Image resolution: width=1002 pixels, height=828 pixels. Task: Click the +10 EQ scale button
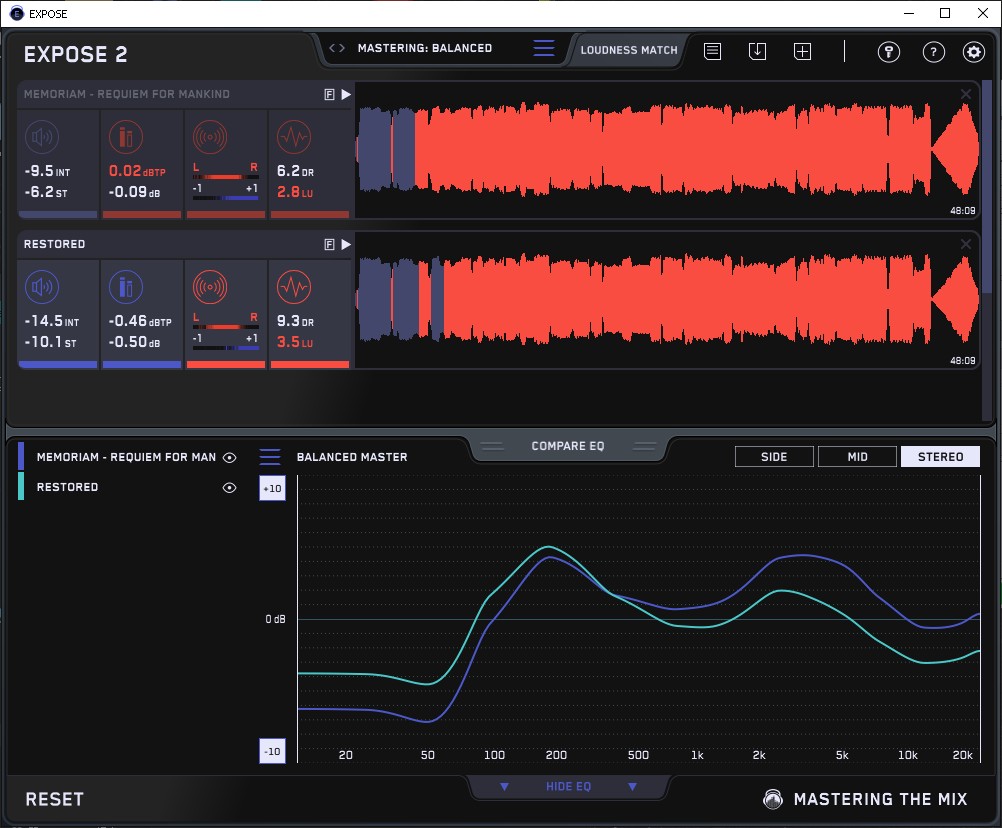[x=272, y=487]
